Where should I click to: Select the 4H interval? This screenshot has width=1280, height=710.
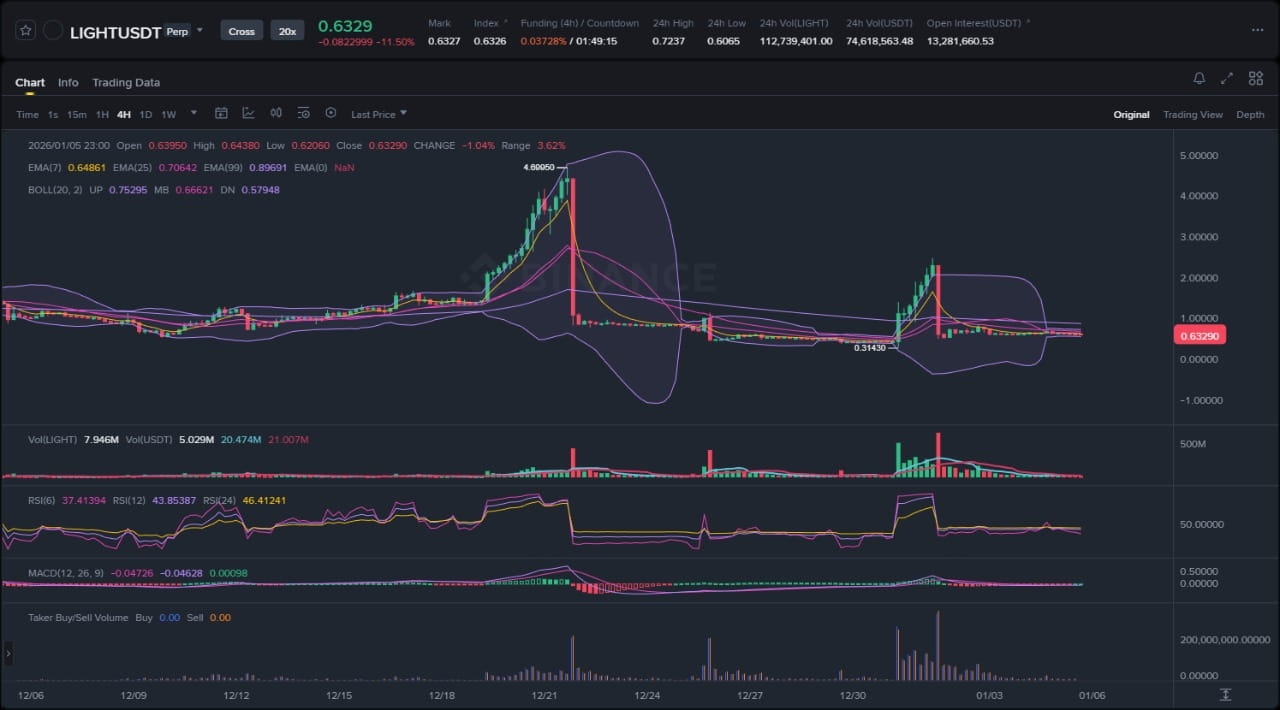(124, 114)
